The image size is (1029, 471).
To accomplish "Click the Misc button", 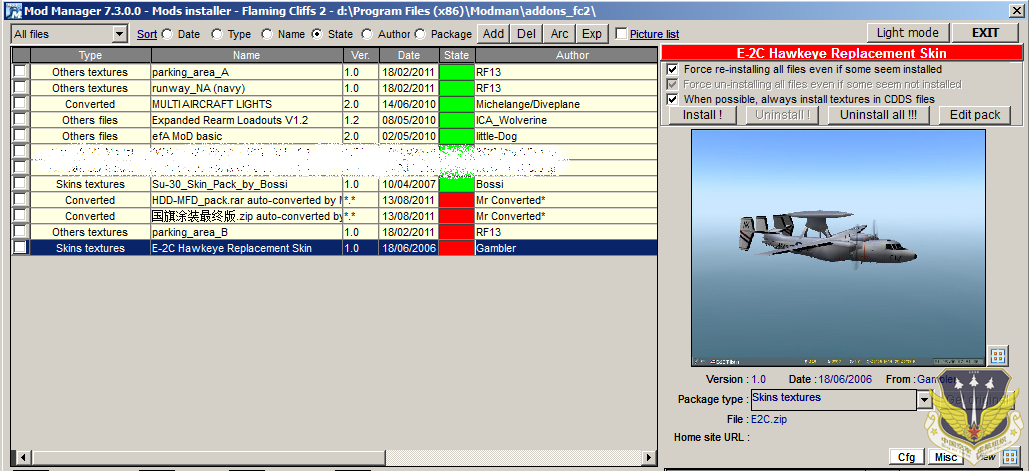I will pyautogui.click(x=946, y=457).
